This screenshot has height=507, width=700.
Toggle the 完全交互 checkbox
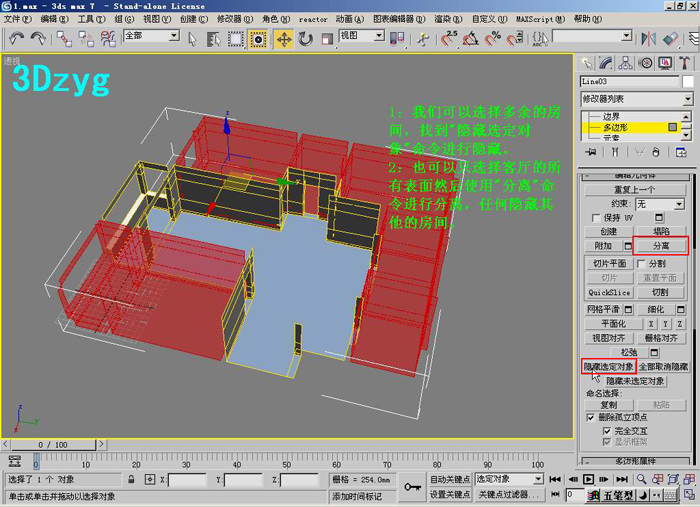(606, 431)
